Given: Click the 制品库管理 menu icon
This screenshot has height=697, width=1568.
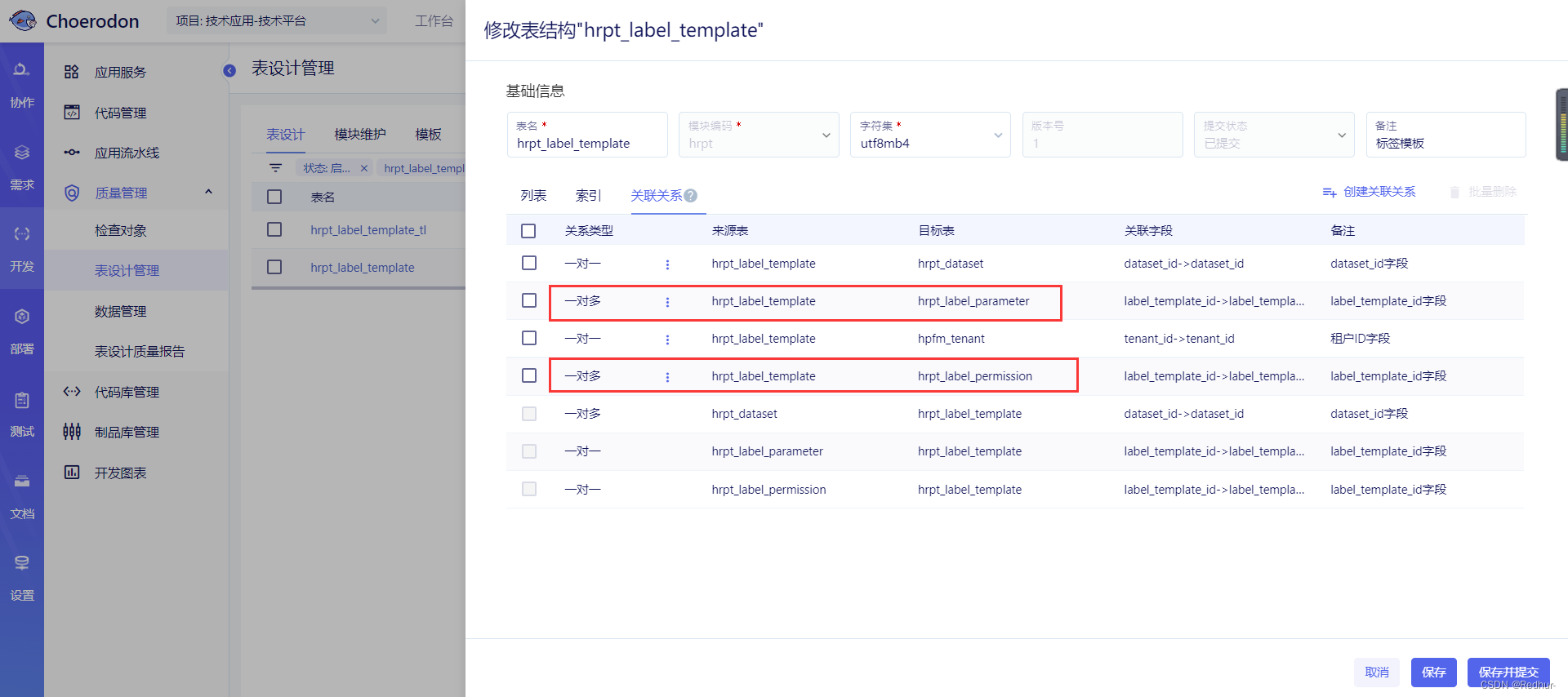Looking at the screenshot, I should 72,432.
